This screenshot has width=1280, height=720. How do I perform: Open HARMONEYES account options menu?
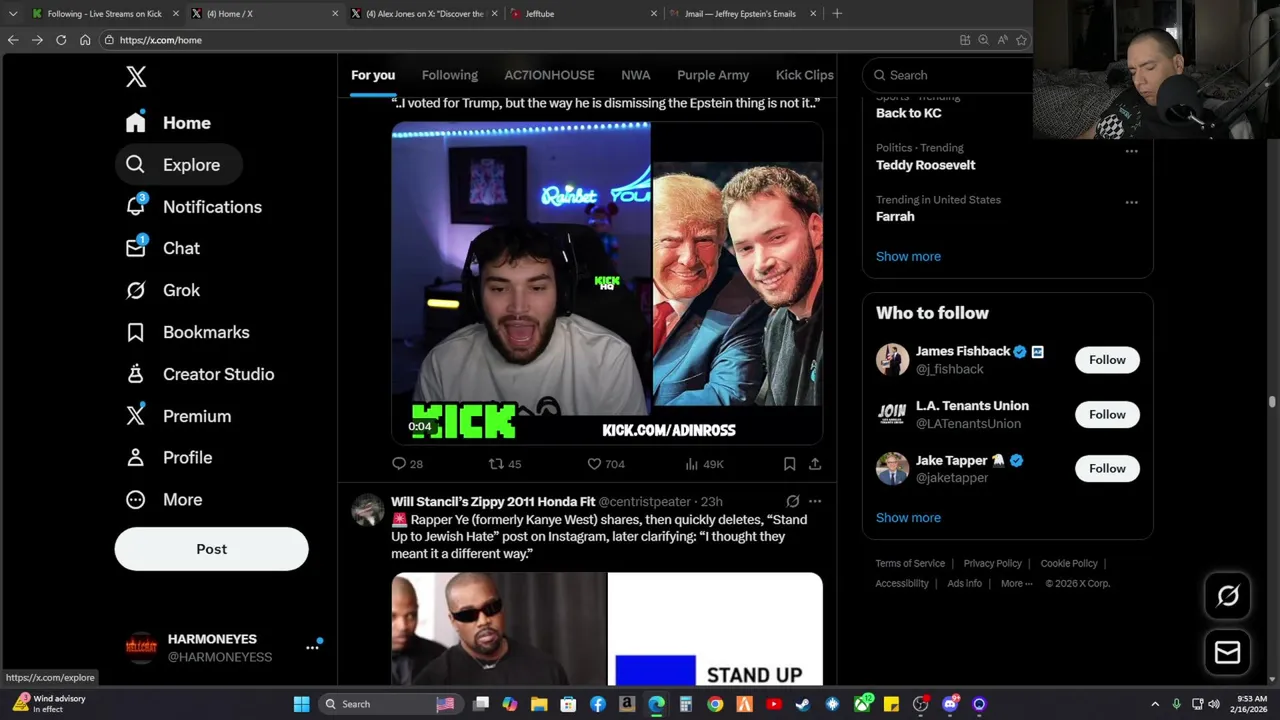tap(312, 647)
